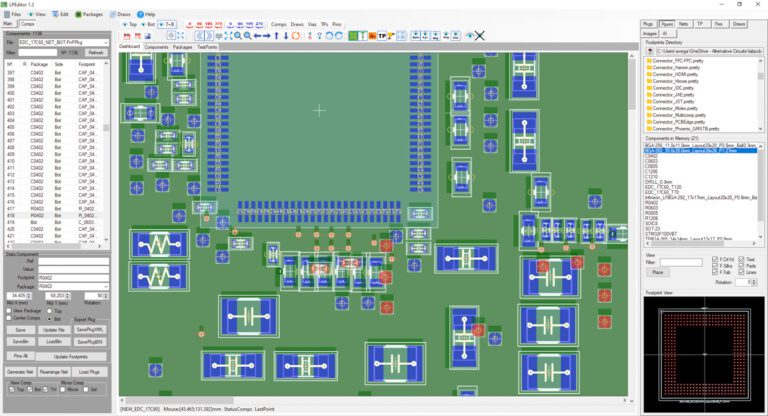The height and width of the screenshot is (416, 768).
Task: Select the Connector_HDMI.pretty folder
Action: click(x=673, y=74)
